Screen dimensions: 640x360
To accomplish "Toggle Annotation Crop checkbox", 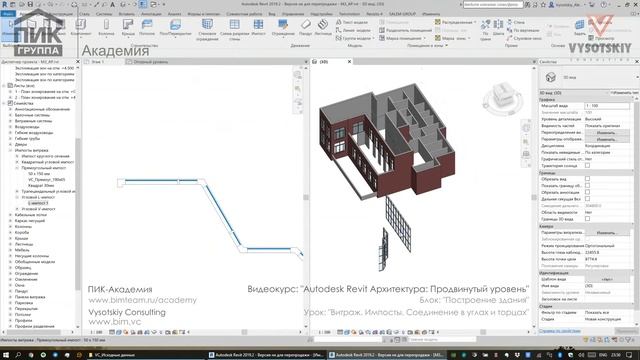I will tap(587, 192).
